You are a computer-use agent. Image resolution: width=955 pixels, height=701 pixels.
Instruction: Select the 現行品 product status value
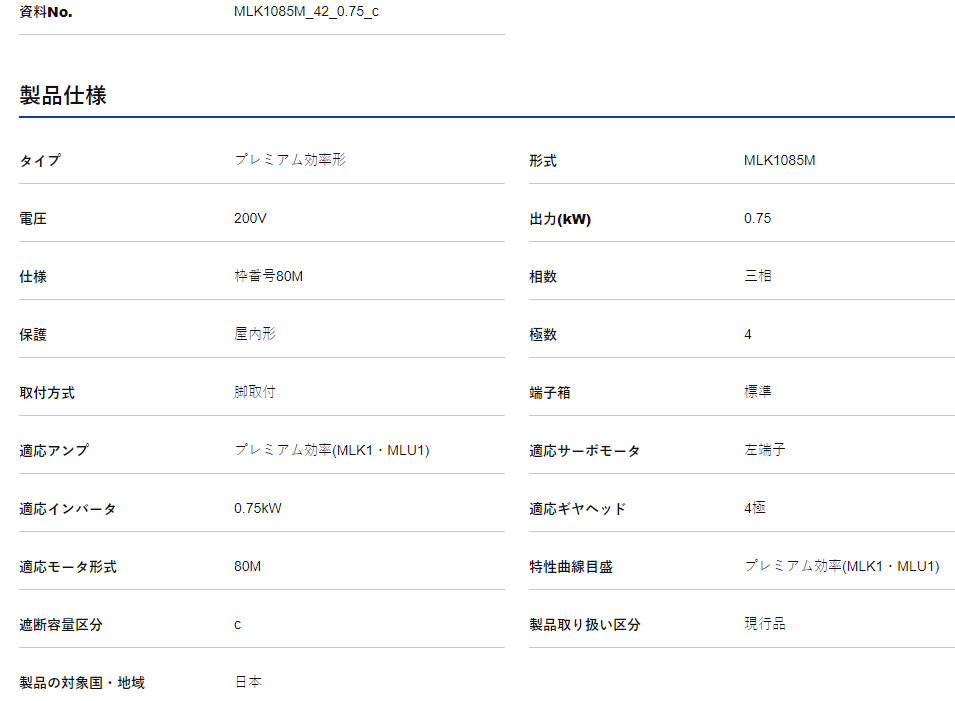pos(764,624)
